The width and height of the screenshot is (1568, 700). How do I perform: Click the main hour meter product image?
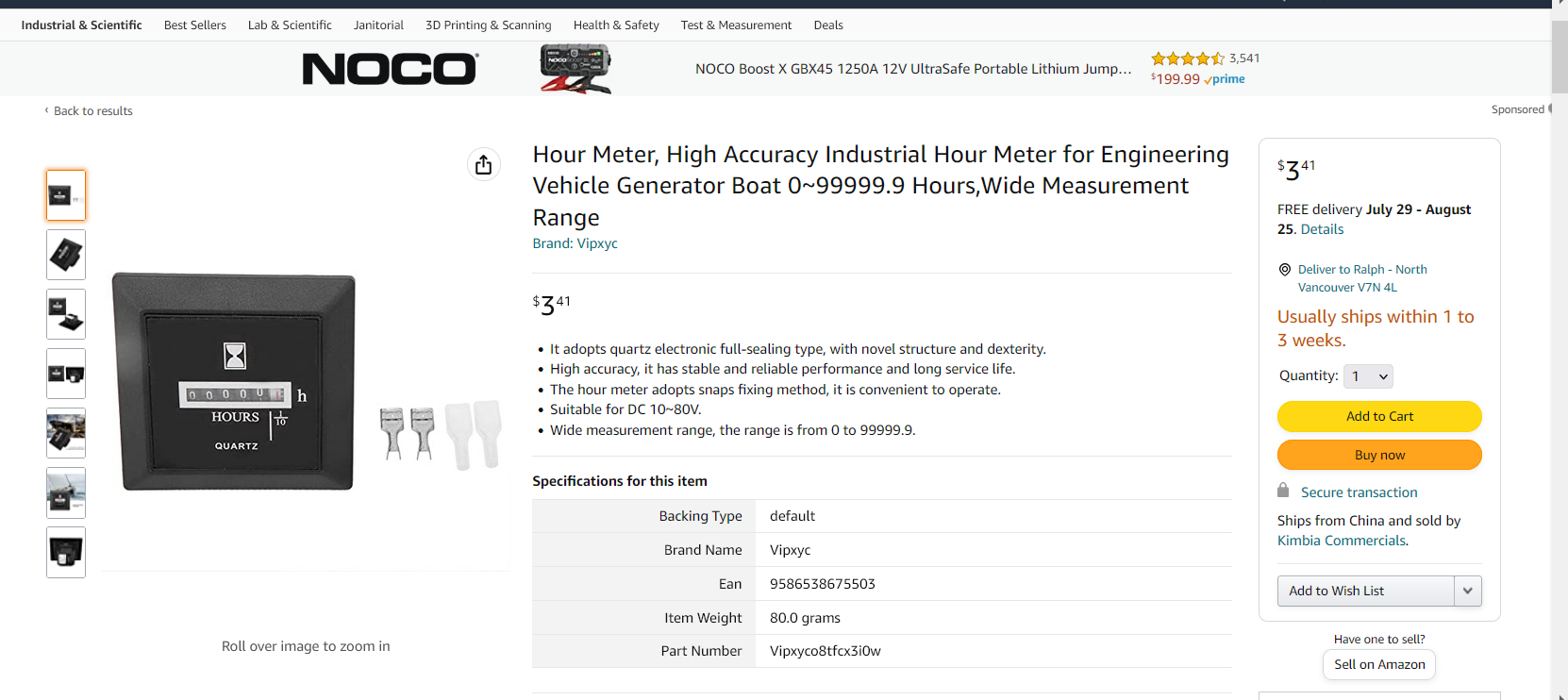[236, 382]
